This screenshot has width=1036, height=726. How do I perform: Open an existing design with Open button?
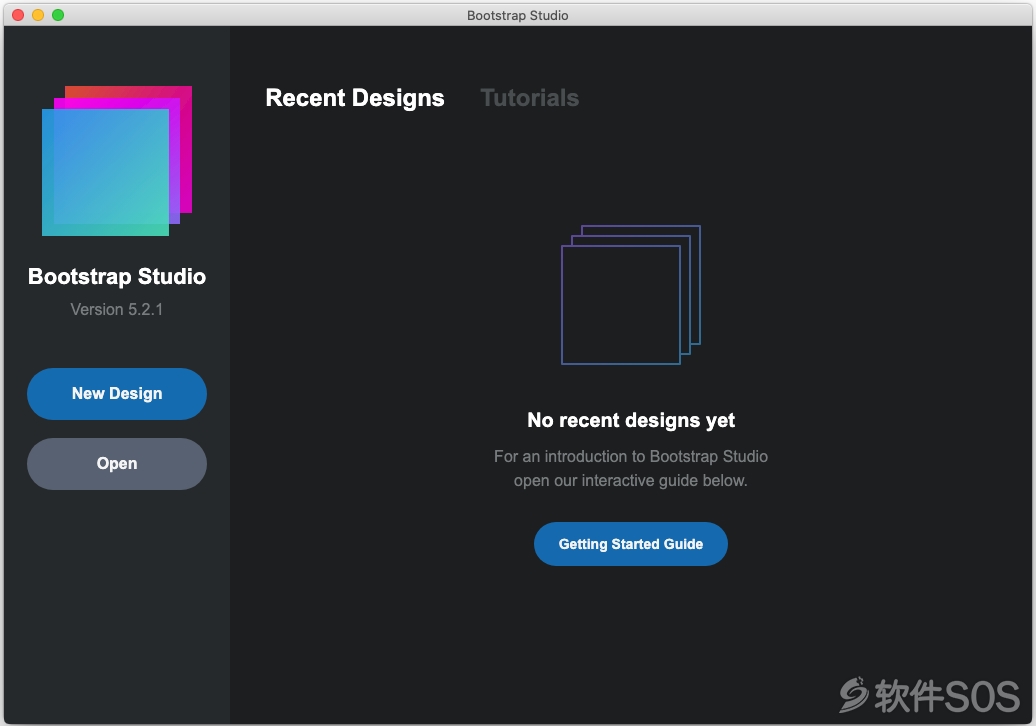click(117, 464)
